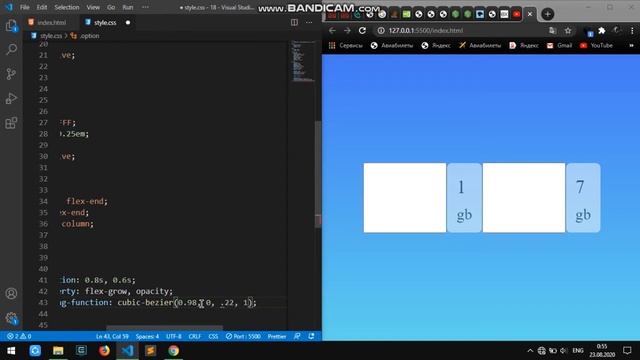Open the File menu
The width and height of the screenshot is (640, 360).
pos(24,7)
